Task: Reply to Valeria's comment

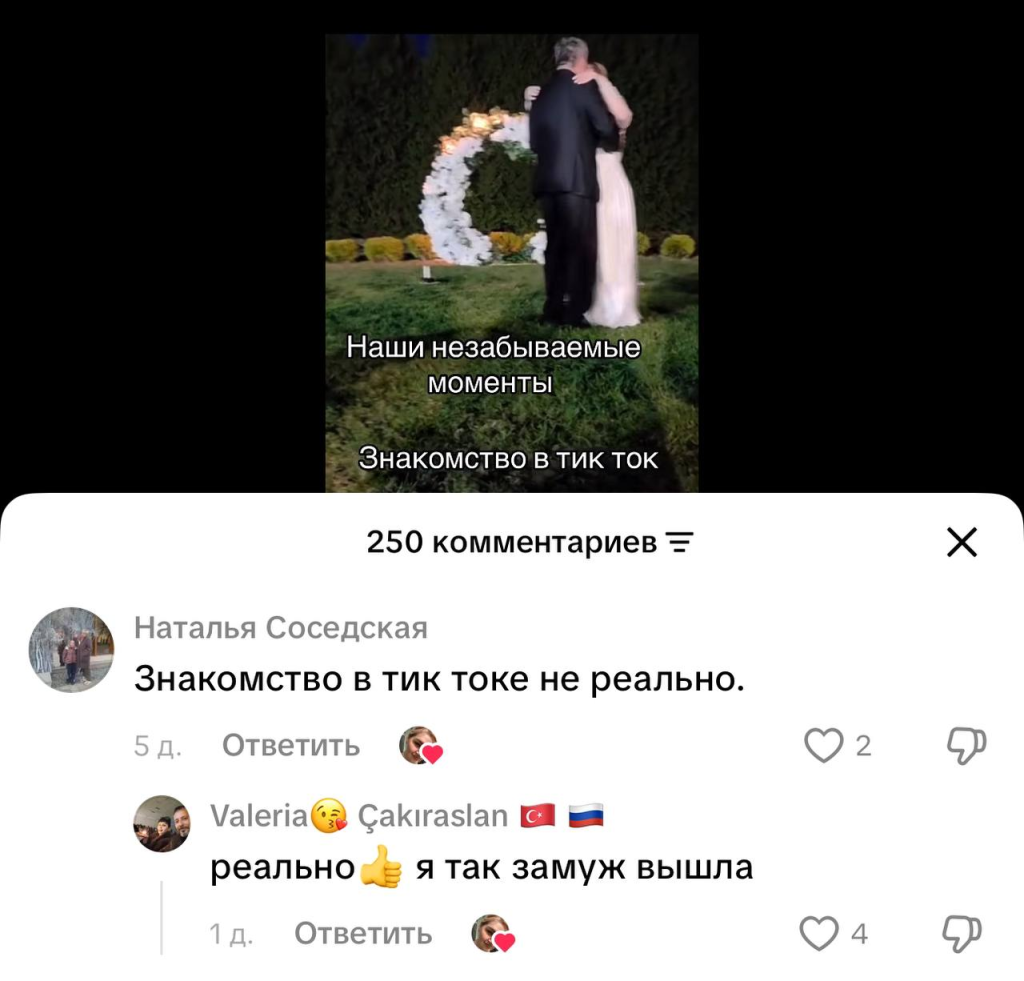Action: pyautogui.click(x=363, y=933)
